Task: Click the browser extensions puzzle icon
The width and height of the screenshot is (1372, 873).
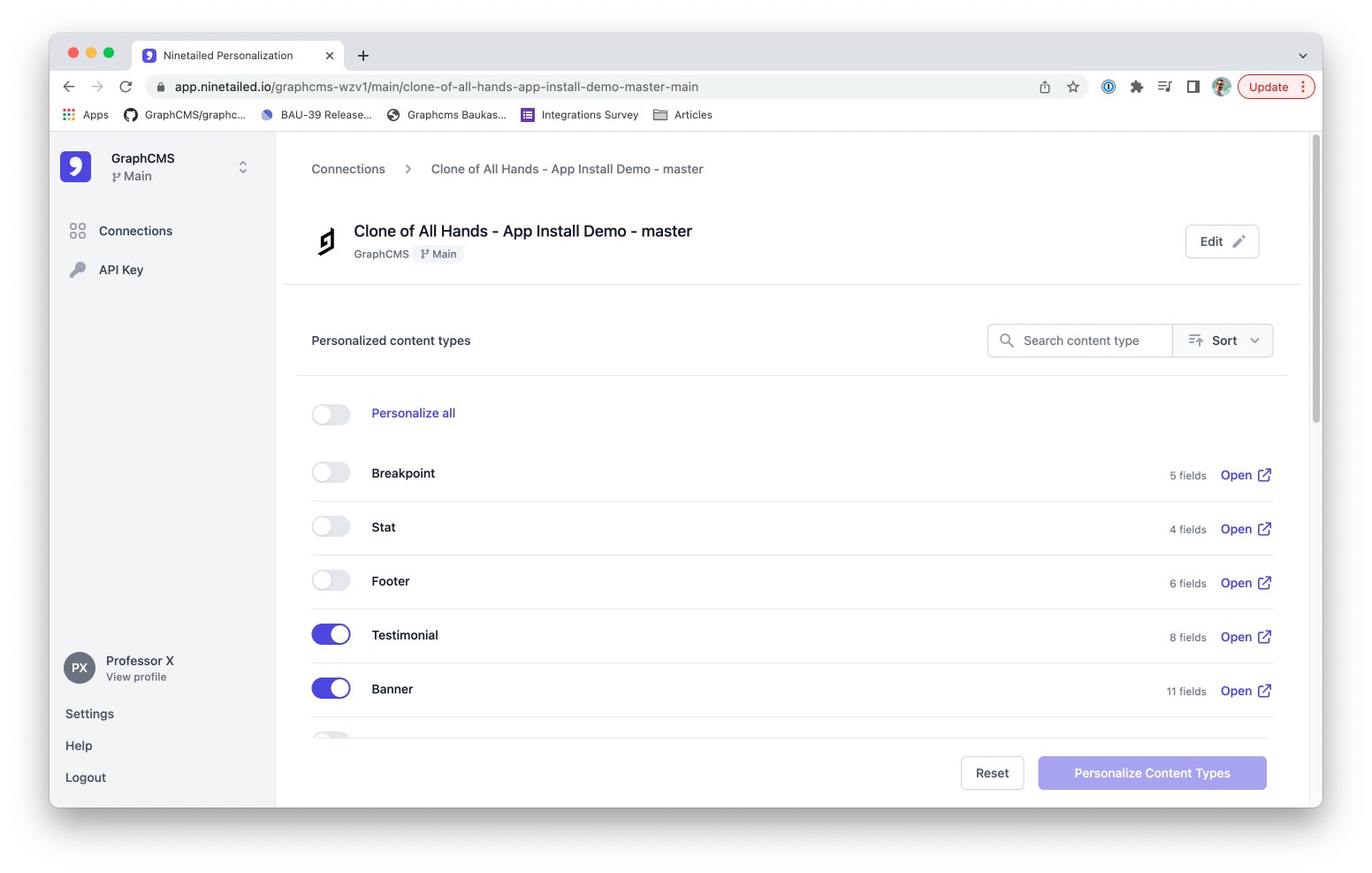Action: click(x=1137, y=87)
